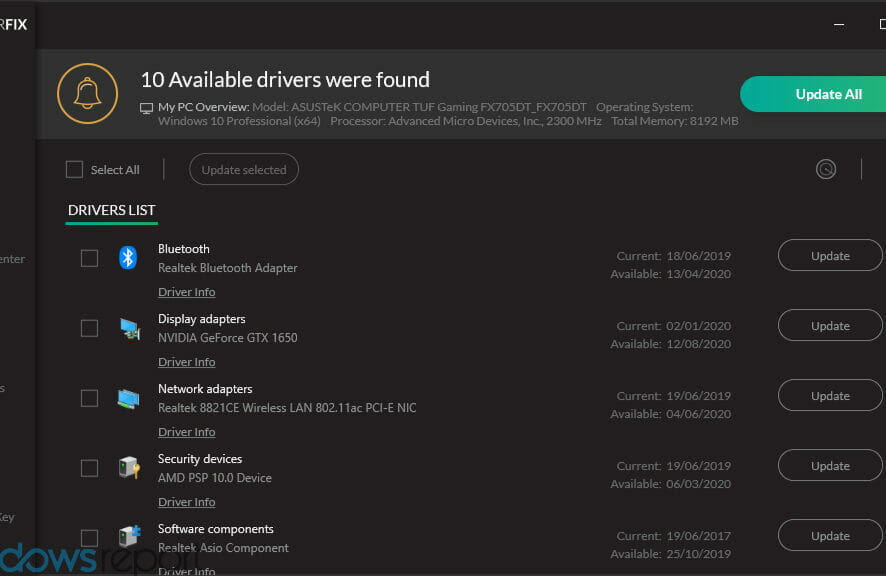This screenshot has height=576, width=886.
Task: Click the 'NVIDIA GeForce GTX 1650' device name
Action: point(228,338)
